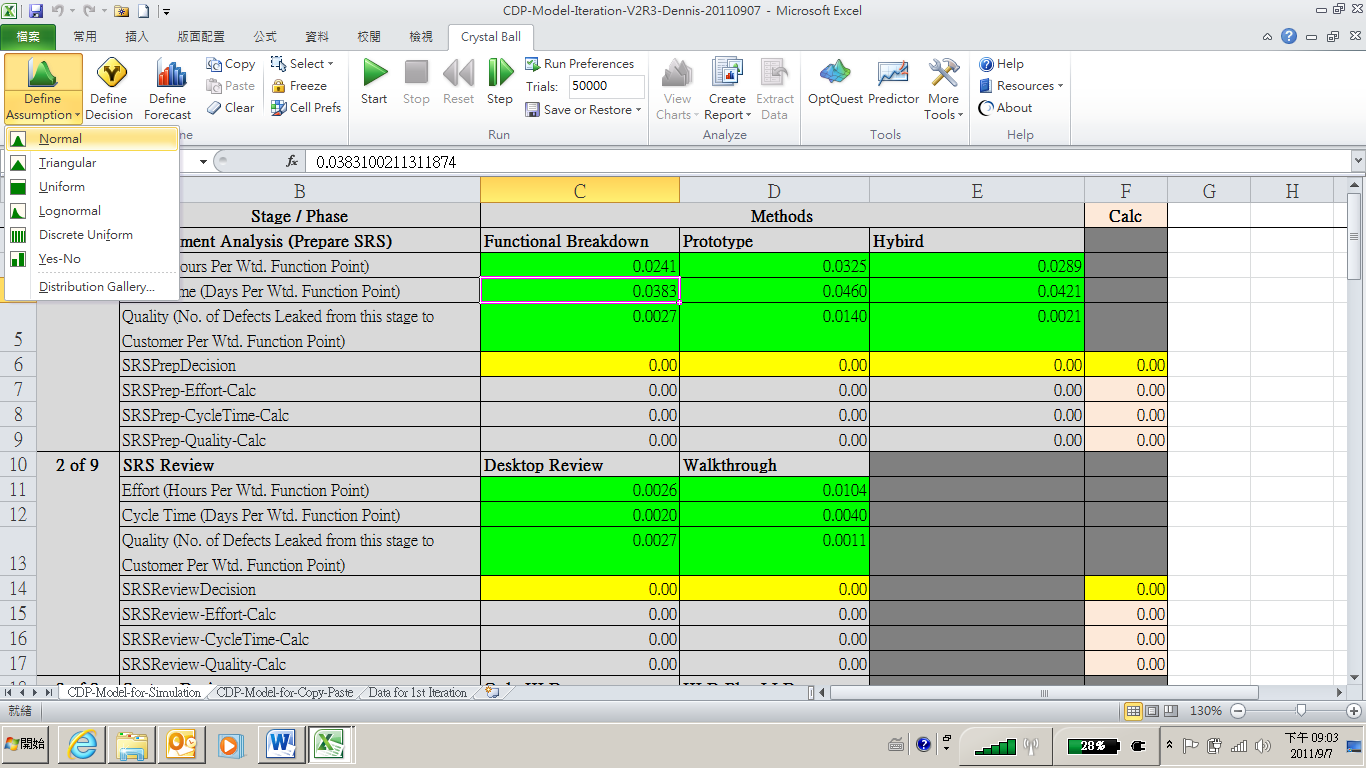Open the Data for 1st Iteration sheet
Image resolution: width=1366 pixels, height=768 pixels.
pos(417,692)
